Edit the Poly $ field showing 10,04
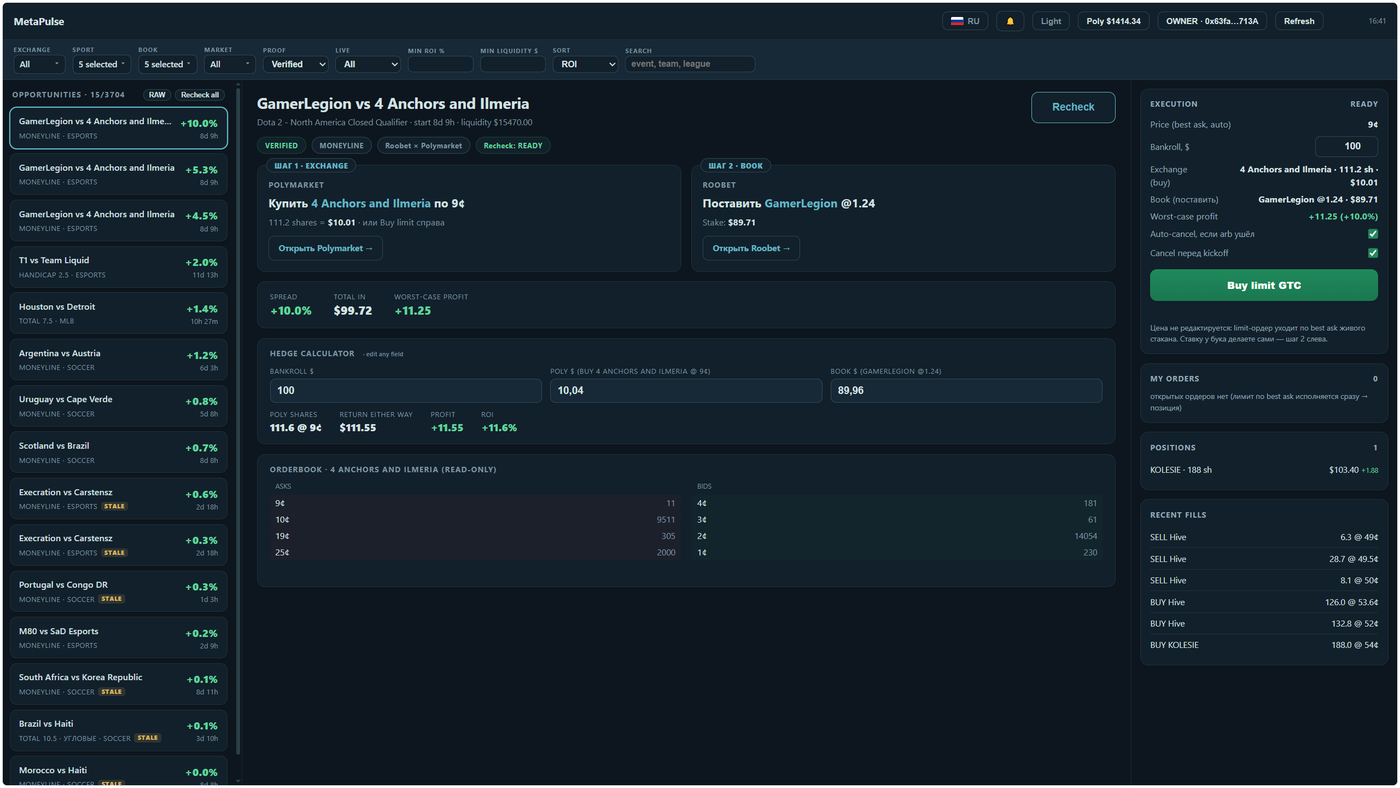The height and width of the screenshot is (788, 1400). tap(686, 390)
